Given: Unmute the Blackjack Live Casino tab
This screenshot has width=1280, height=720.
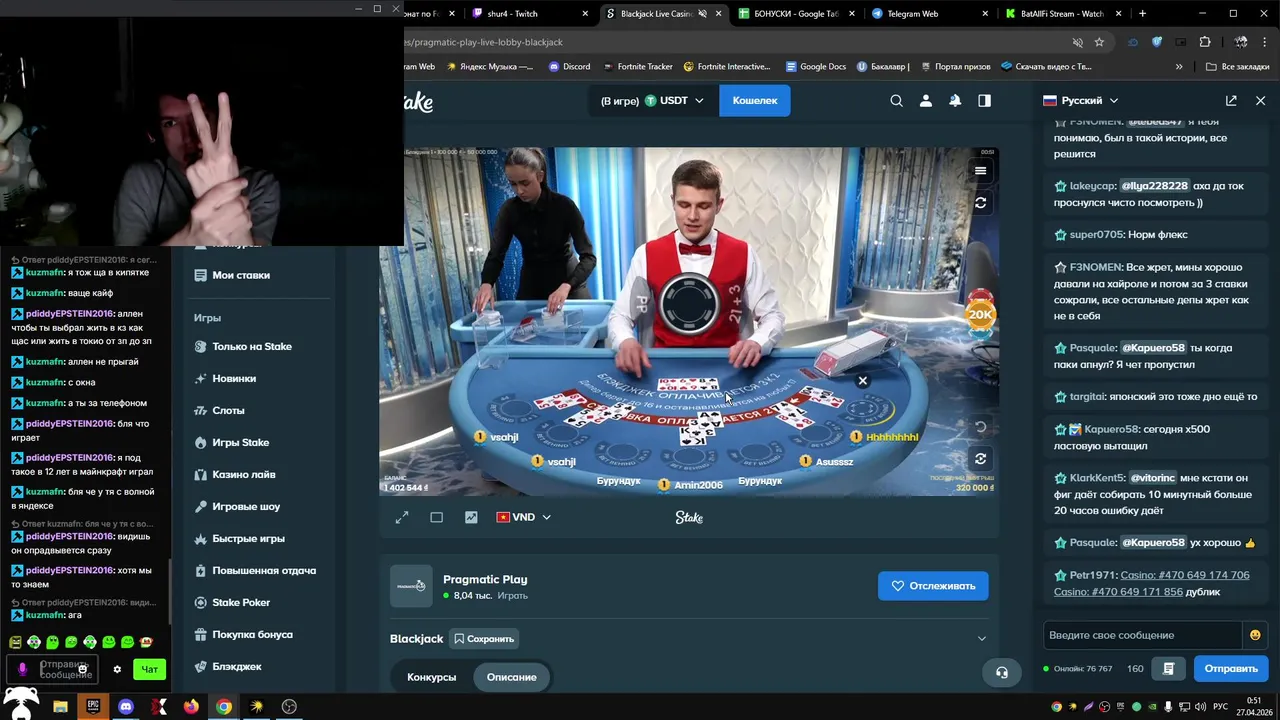Looking at the screenshot, I should 702,14.
